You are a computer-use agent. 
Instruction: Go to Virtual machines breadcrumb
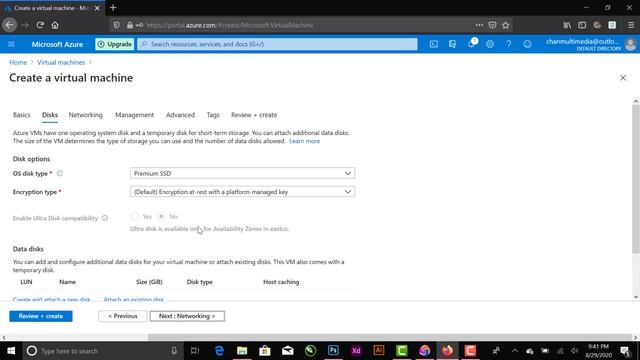(x=61, y=62)
